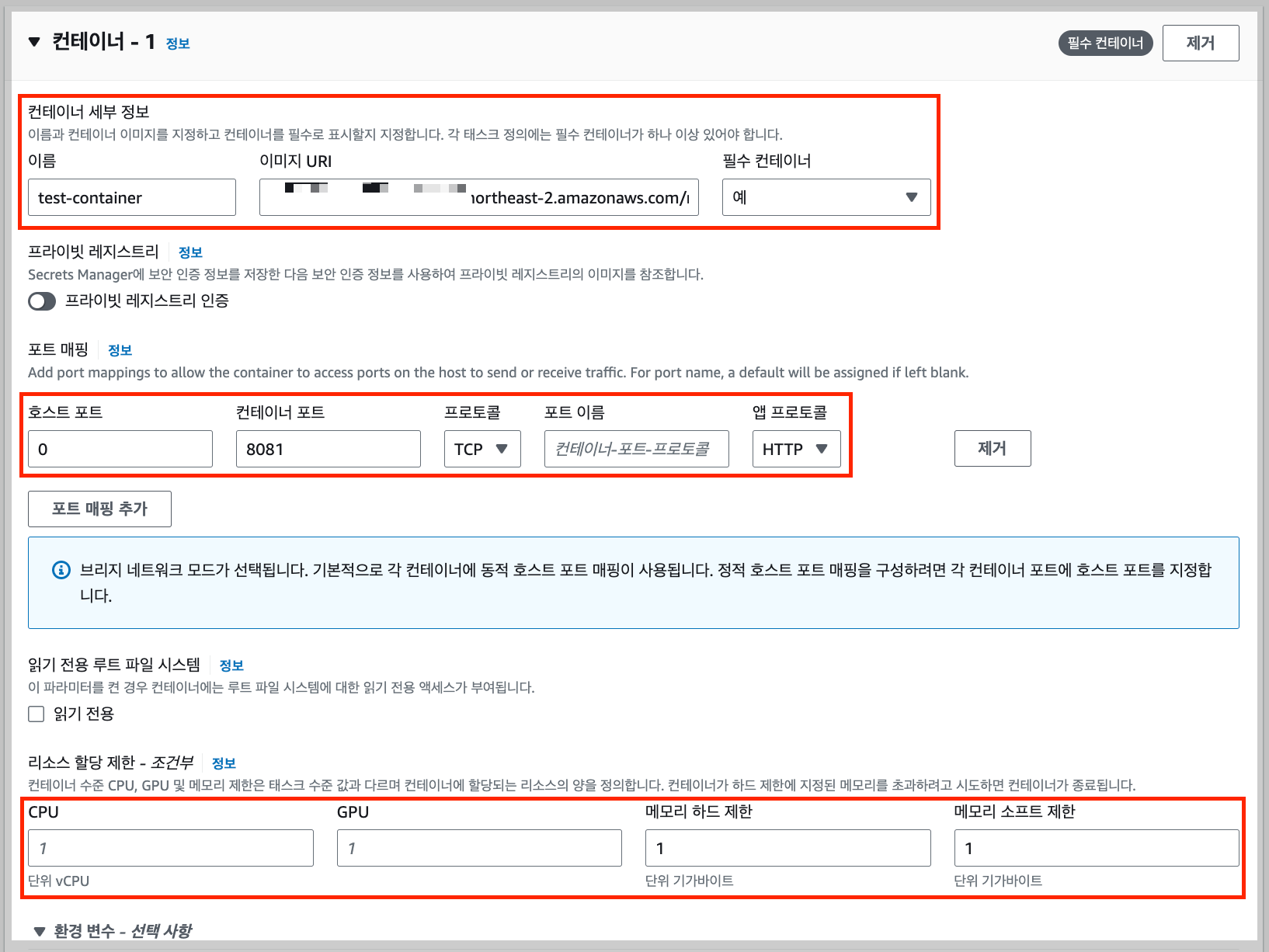
Task: Open the 정보 link beside 리소스 할당 제한
Action: 224,763
